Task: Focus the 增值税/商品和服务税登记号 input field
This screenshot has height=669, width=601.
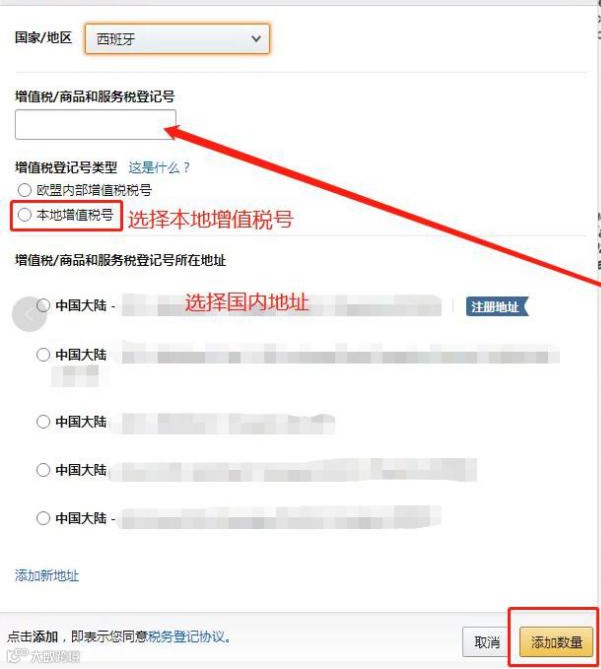Action: (x=96, y=124)
